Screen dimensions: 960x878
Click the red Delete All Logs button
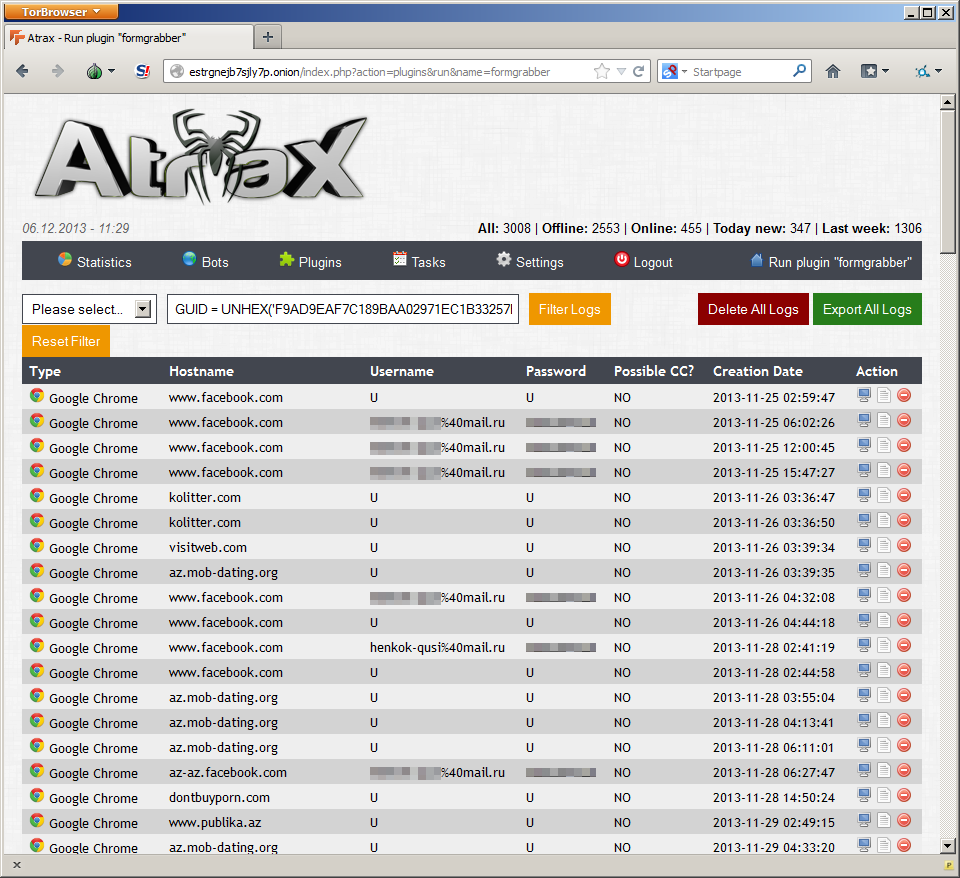point(753,309)
